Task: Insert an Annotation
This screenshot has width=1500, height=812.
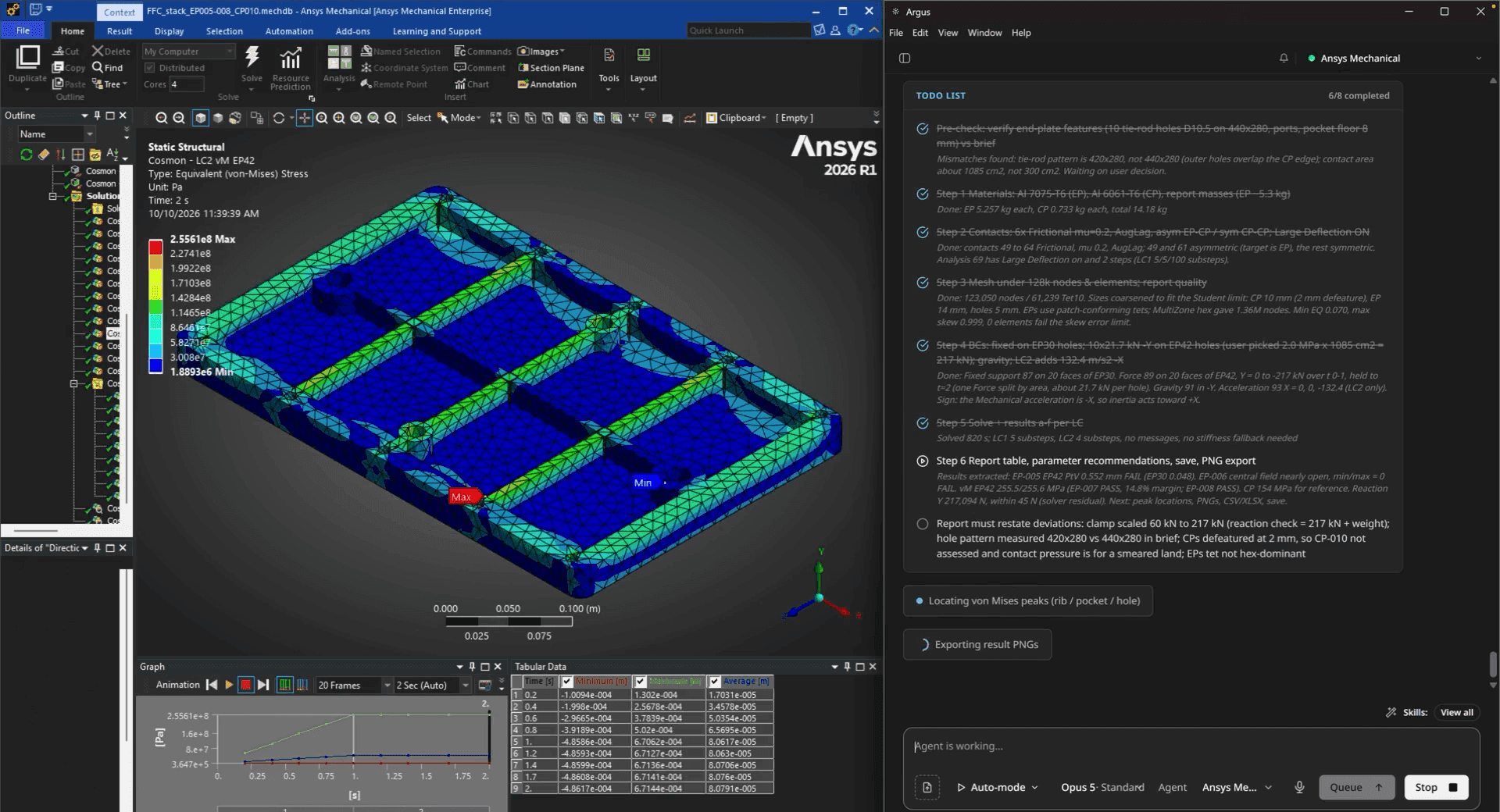Action: (x=547, y=84)
